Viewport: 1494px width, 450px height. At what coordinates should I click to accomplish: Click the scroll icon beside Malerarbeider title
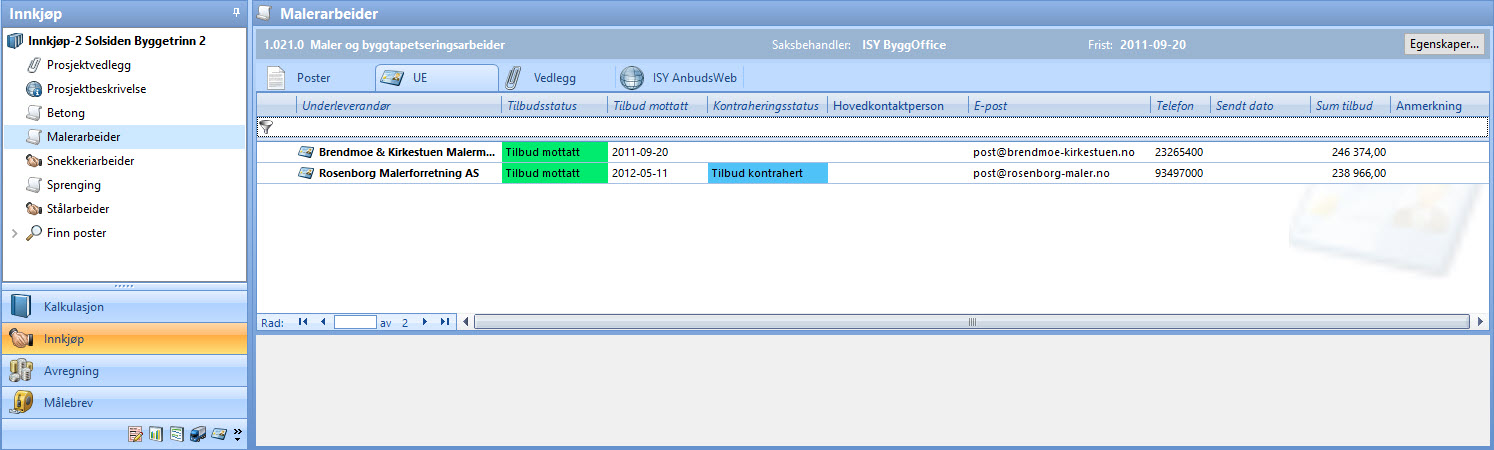click(263, 13)
